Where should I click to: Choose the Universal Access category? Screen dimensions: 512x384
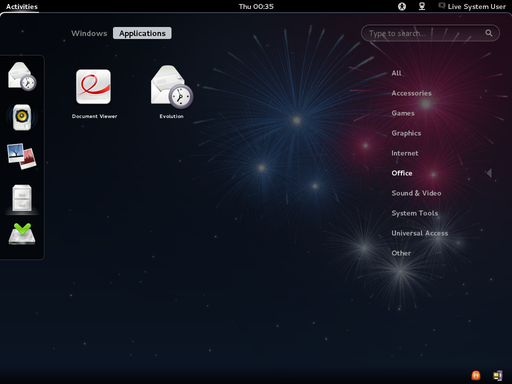(420, 233)
